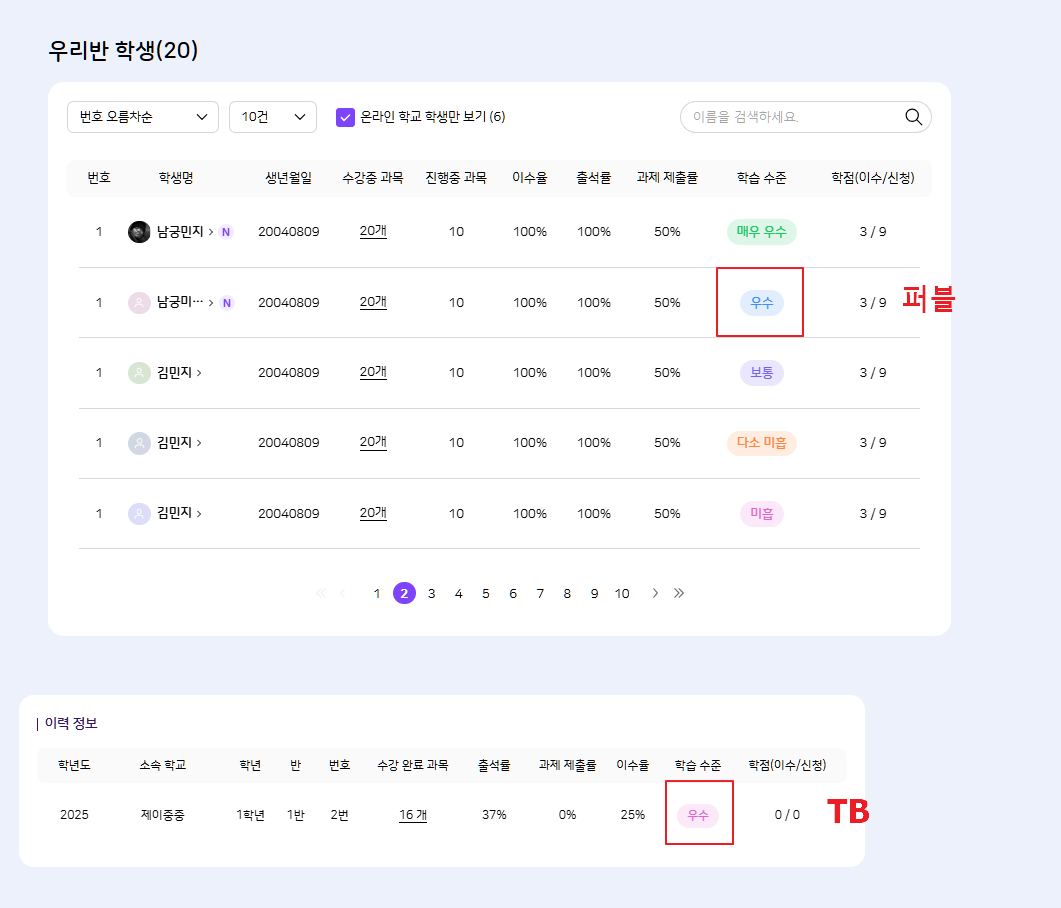Open 20개 courses link in first row

point(373,231)
